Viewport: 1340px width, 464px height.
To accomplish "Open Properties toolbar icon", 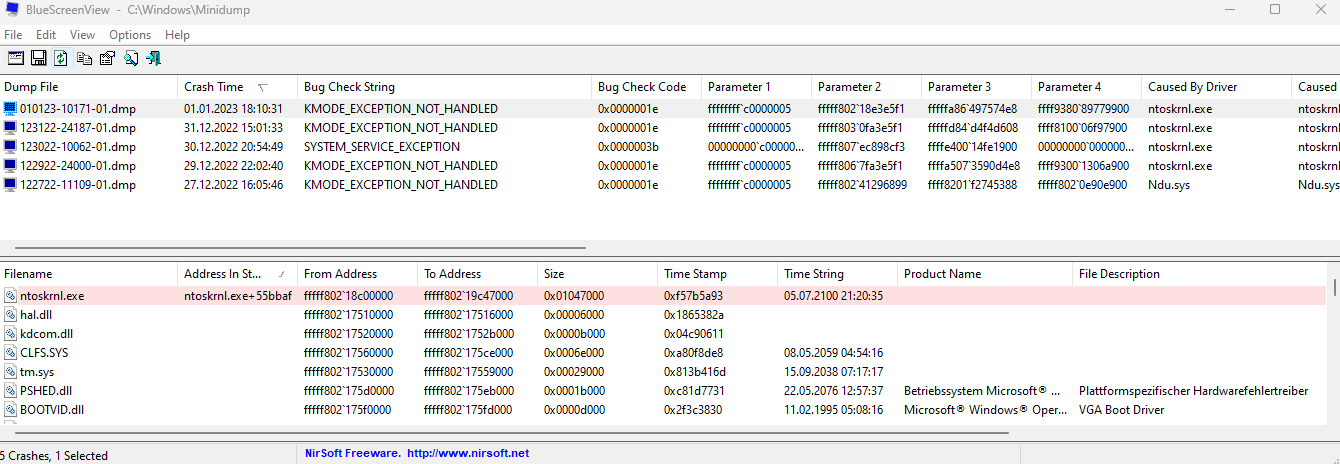I will [107, 58].
